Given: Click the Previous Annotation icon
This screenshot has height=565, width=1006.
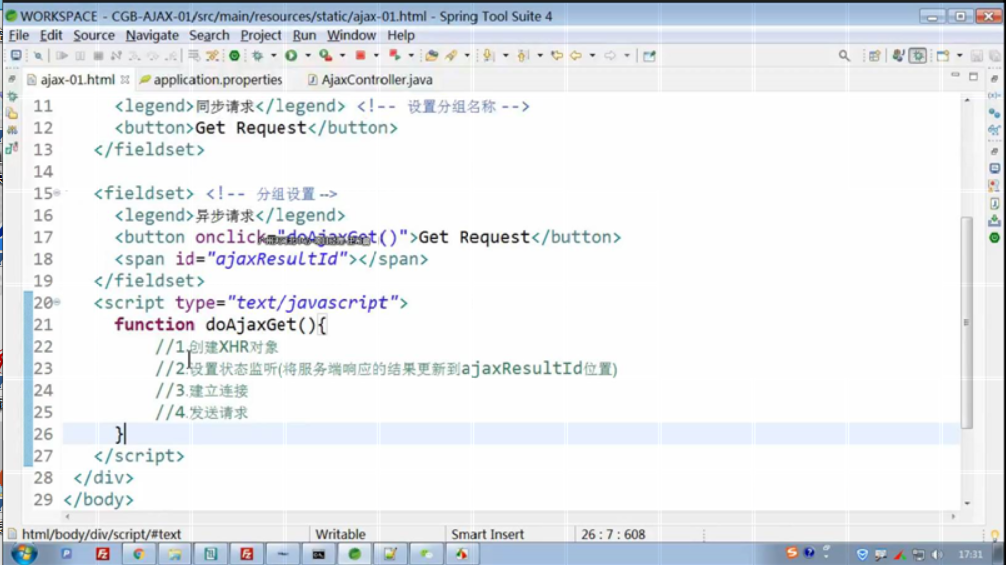Looking at the screenshot, I should coord(524,56).
